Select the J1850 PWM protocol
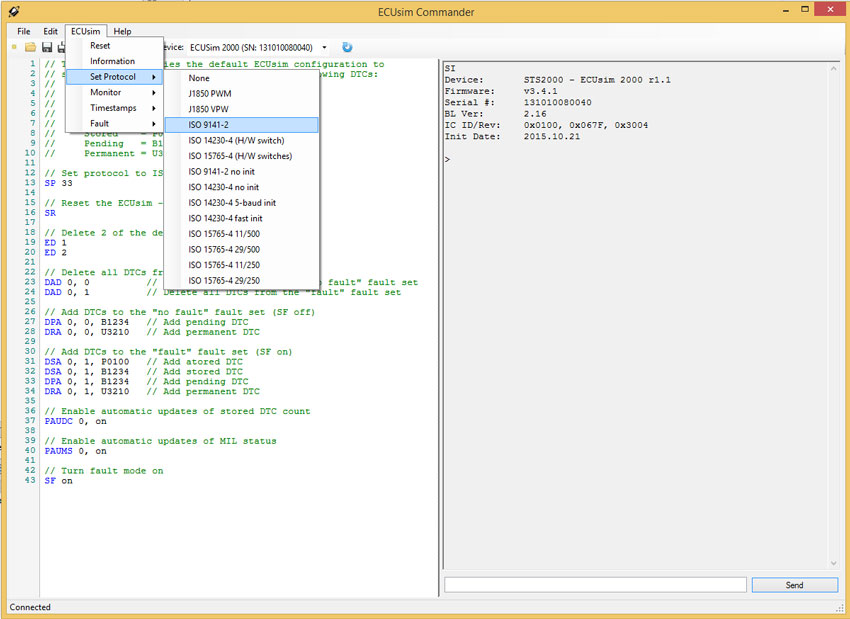Image resolution: width=850 pixels, height=619 pixels. point(241,94)
